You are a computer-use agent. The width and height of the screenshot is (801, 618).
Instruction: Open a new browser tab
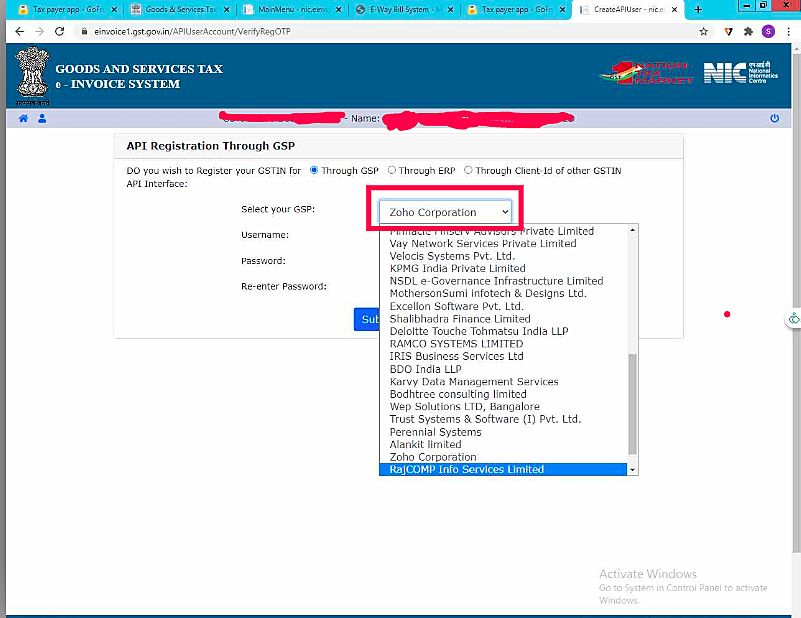tap(698, 9)
